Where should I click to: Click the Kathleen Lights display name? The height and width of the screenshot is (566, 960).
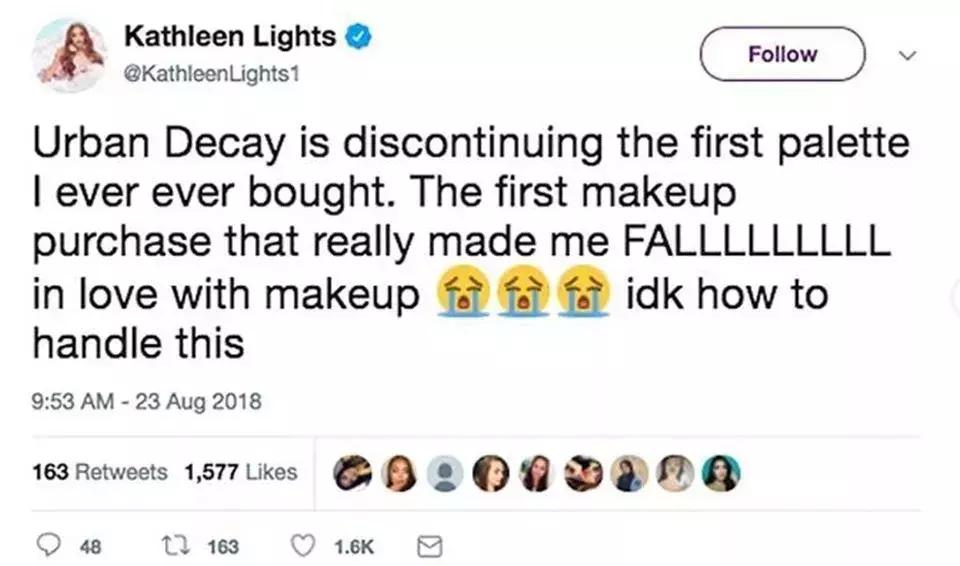tap(229, 38)
